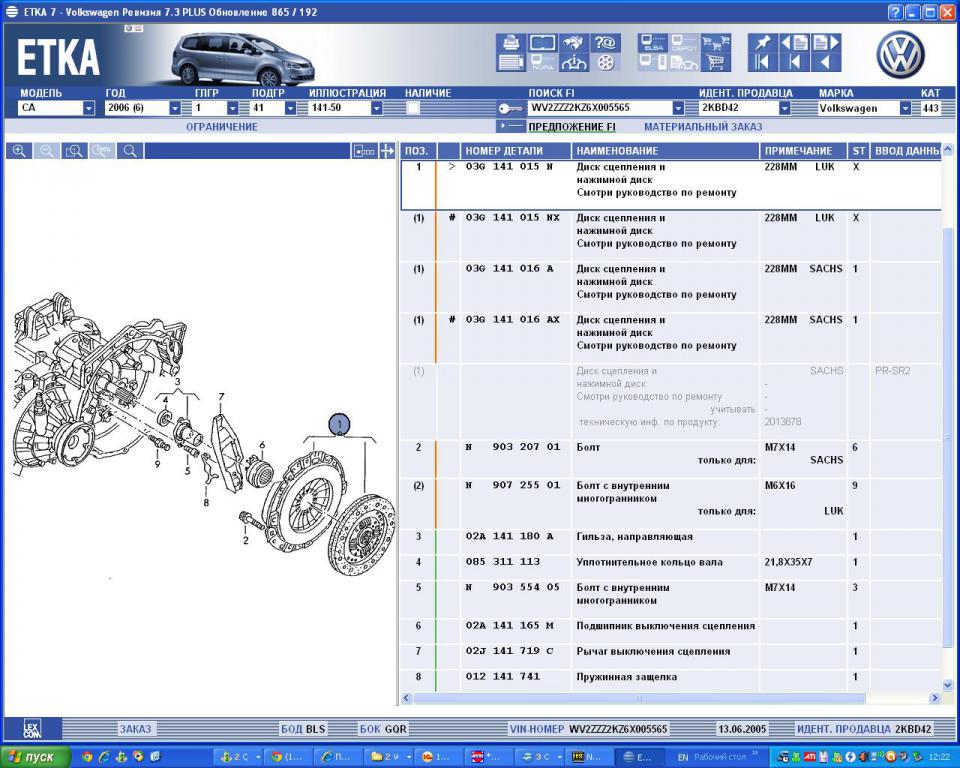Click the multiple shopping carts icon
The width and height of the screenshot is (960, 768).
click(716, 43)
